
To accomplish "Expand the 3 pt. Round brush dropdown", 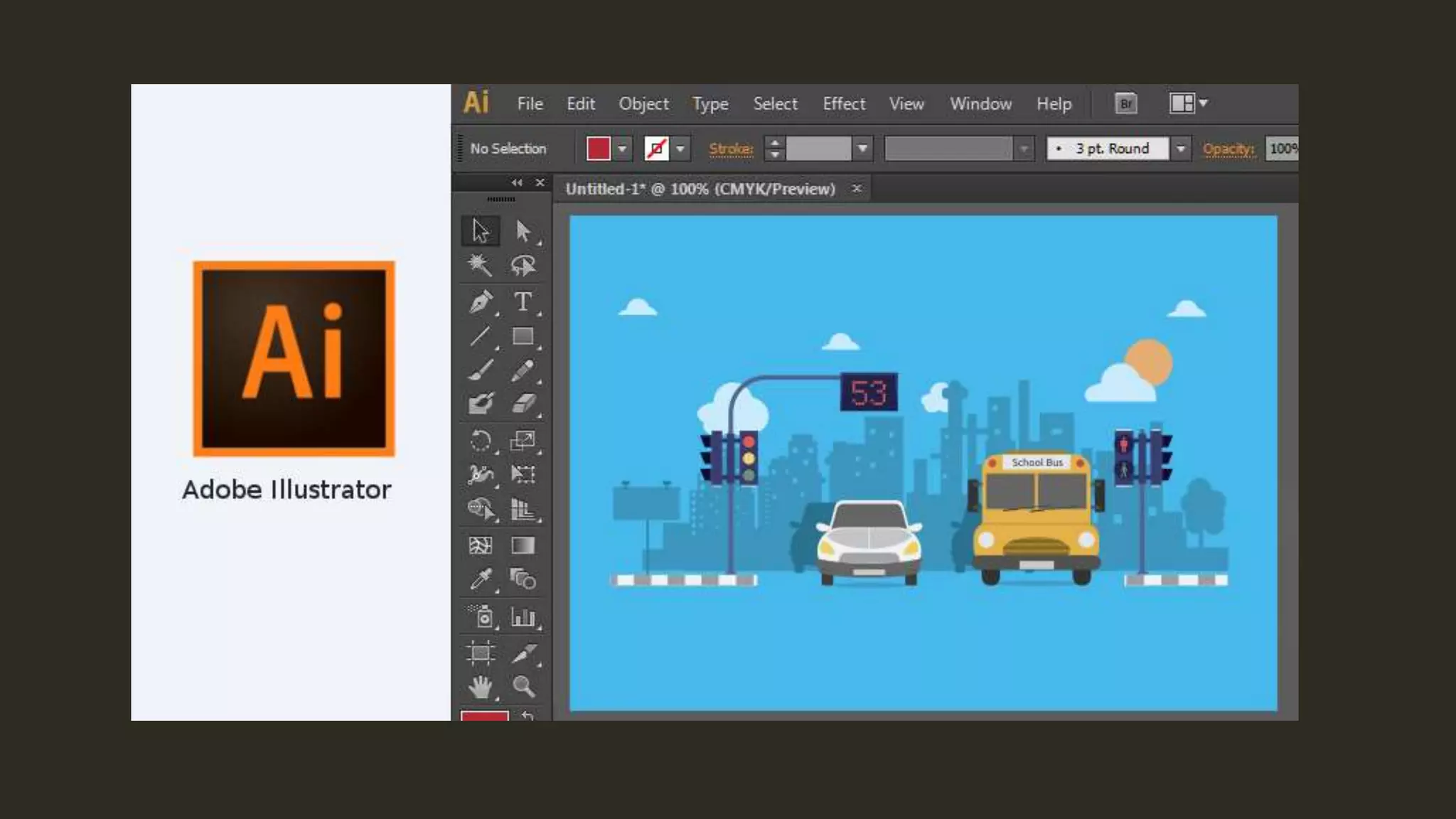I will tap(1180, 149).
